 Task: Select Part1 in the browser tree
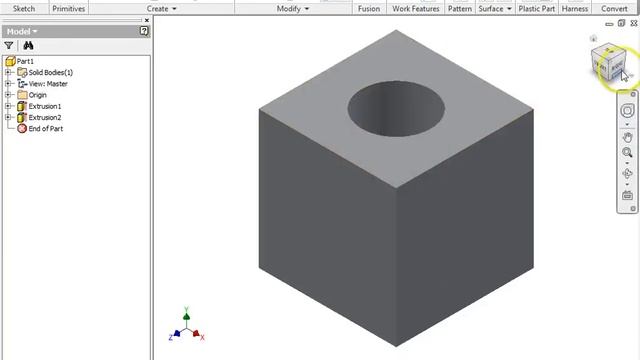[25, 61]
